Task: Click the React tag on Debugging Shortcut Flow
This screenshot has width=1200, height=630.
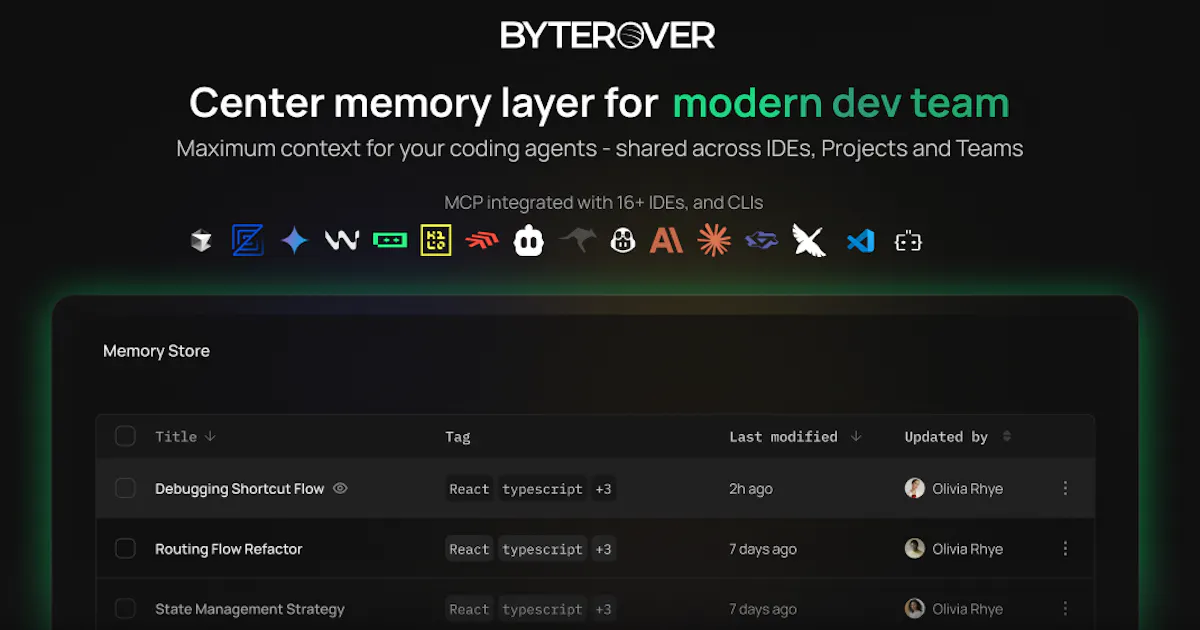Action: coord(469,489)
